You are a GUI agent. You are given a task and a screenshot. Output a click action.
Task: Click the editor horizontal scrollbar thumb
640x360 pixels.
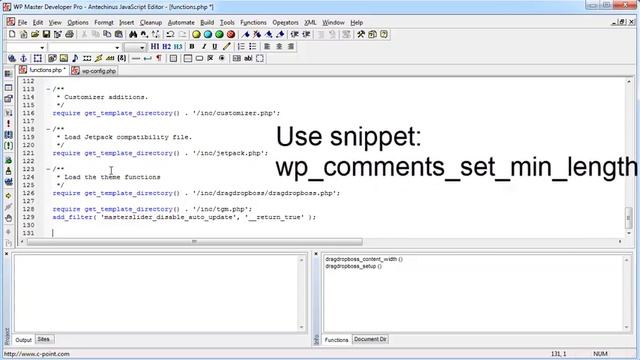coord(195,242)
